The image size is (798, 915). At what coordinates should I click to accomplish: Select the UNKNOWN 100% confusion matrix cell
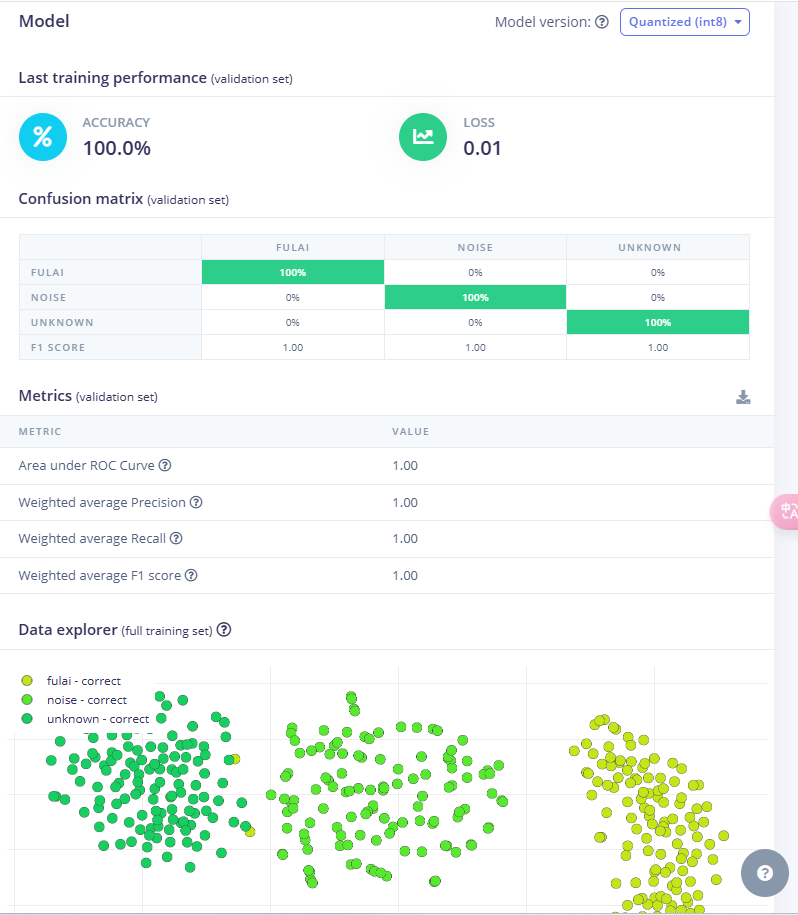point(657,322)
